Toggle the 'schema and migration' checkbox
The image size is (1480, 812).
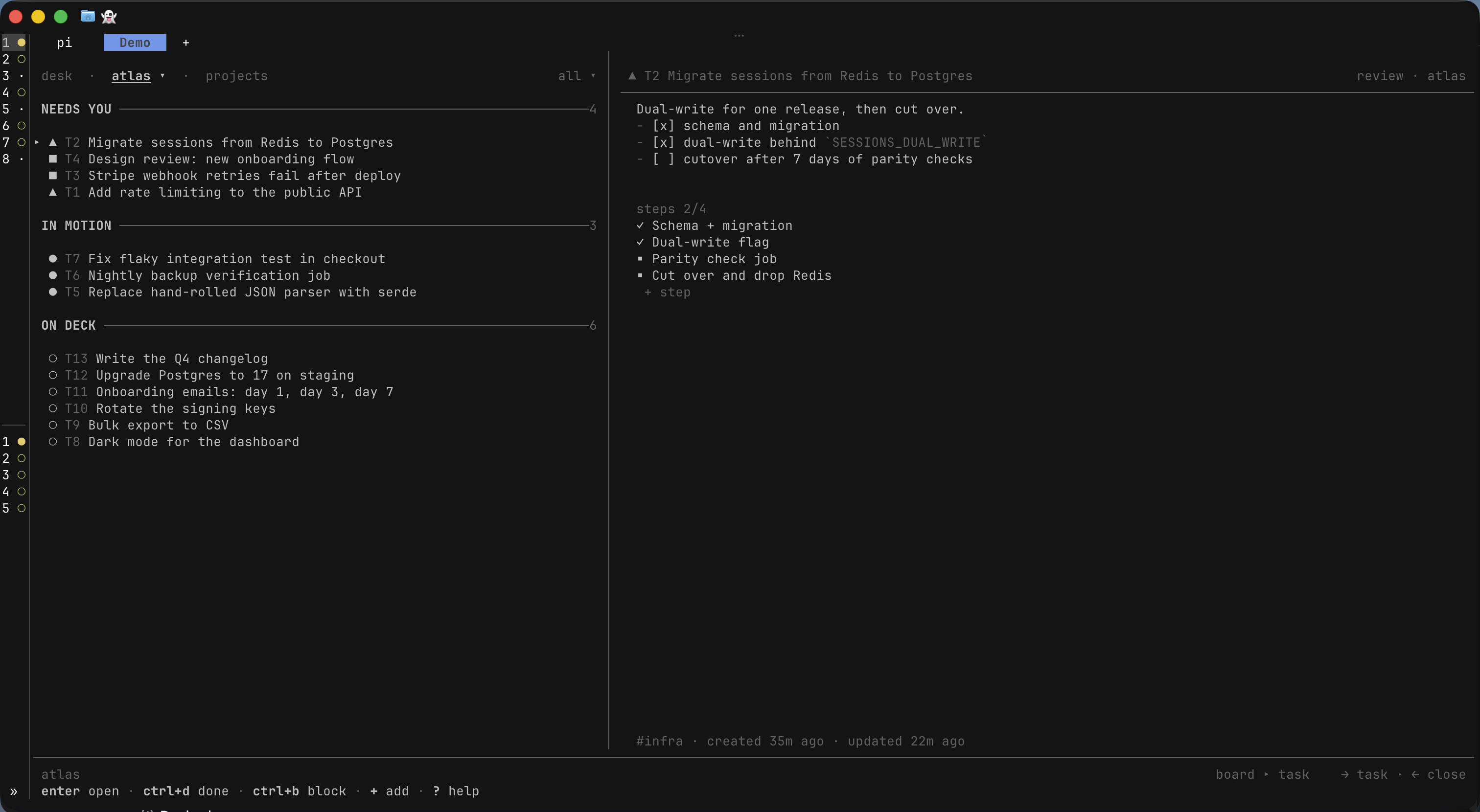tap(663, 126)
